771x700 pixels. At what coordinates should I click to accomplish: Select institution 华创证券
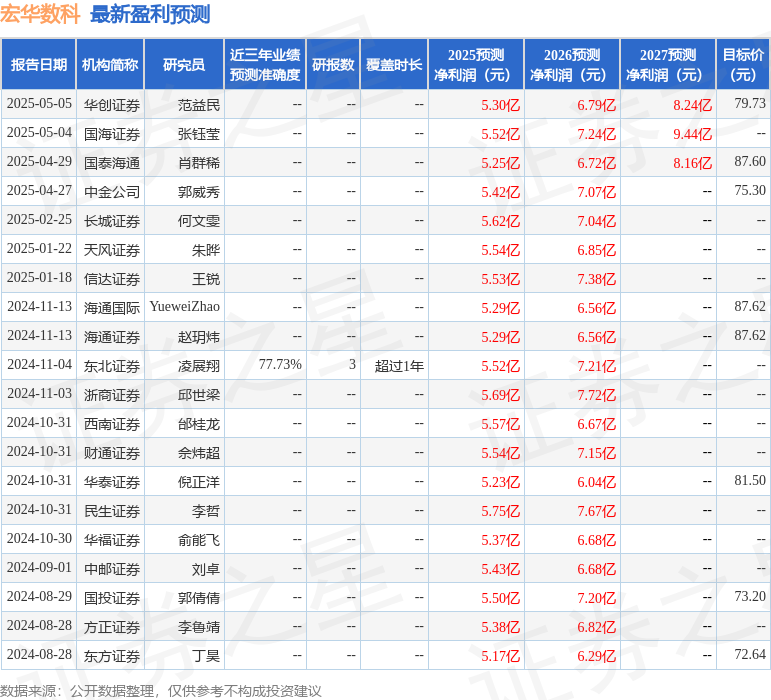point(112,105)
